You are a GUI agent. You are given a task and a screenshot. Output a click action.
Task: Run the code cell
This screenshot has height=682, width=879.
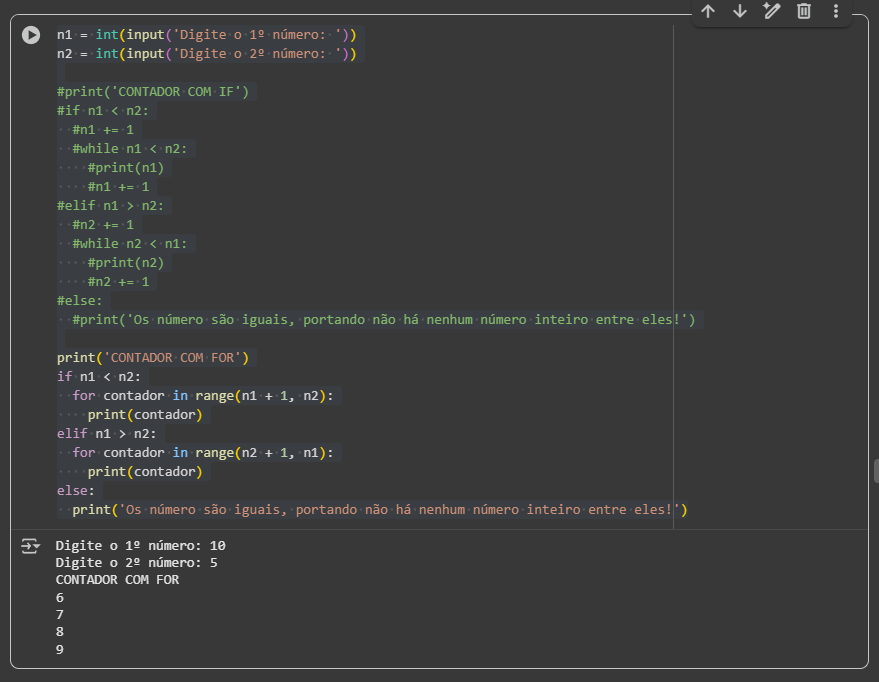32,35
